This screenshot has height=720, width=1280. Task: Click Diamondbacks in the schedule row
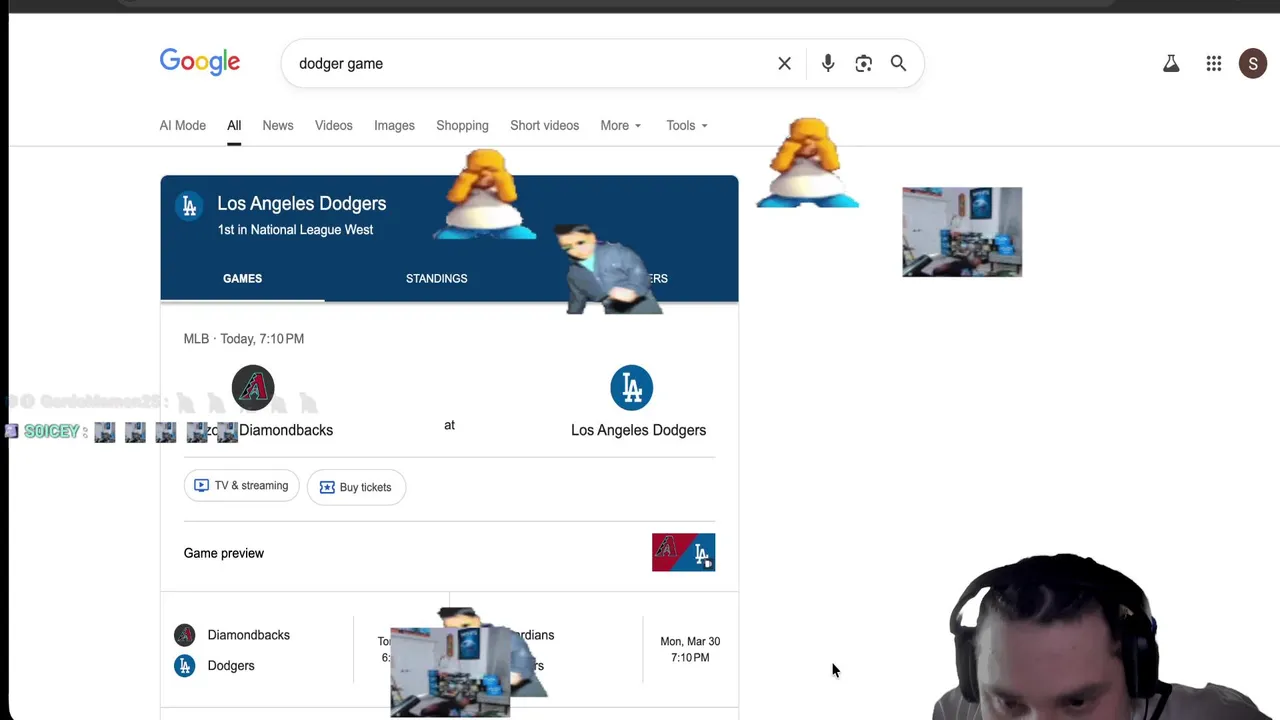[x=248, y=635]
